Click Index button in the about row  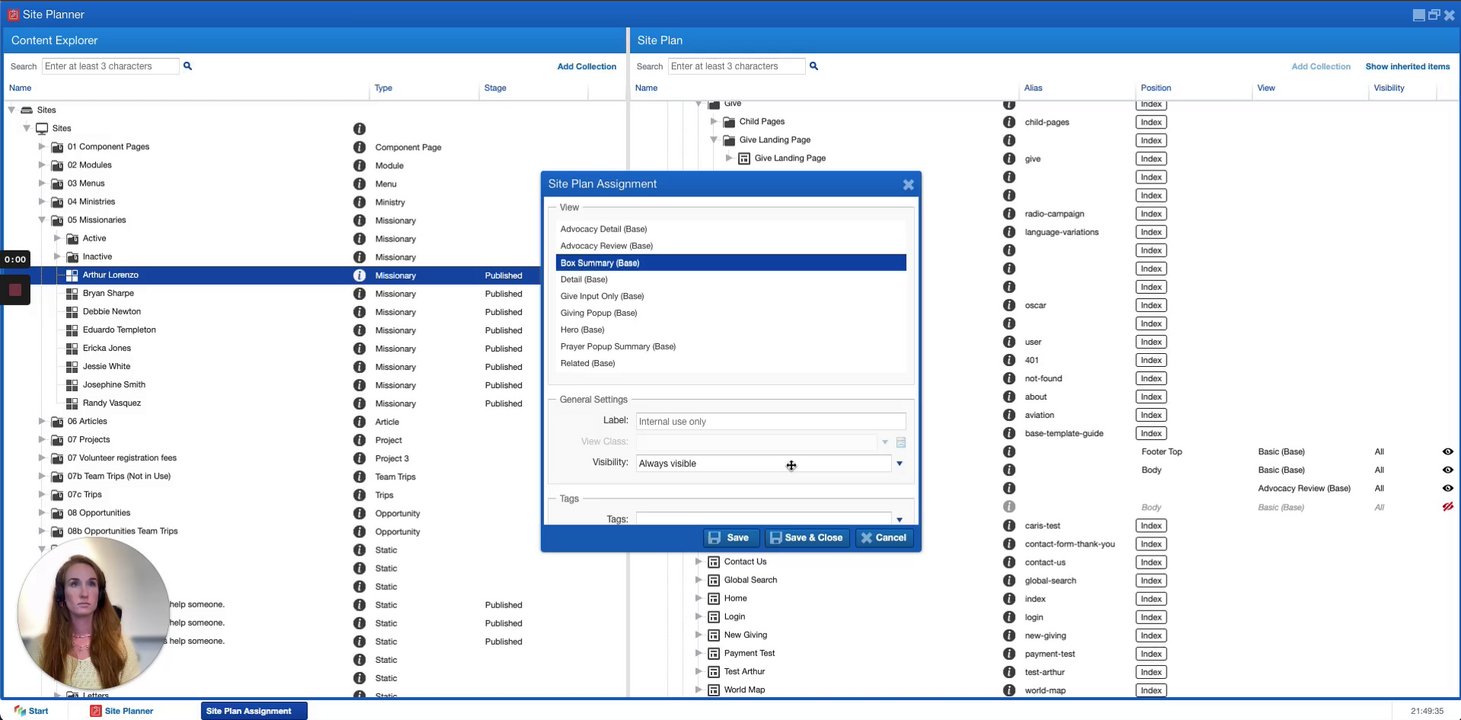(1151, 397)
